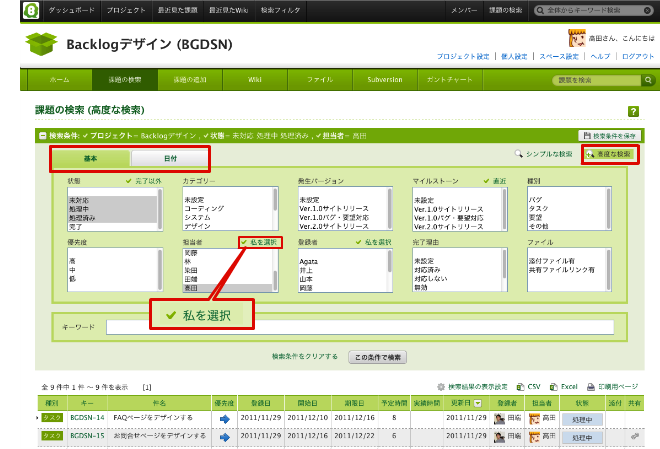This screenshot has height=449, width=660.
Task: Open the プロジェクト menu in the top bar
Action: [x=126, y=10]
